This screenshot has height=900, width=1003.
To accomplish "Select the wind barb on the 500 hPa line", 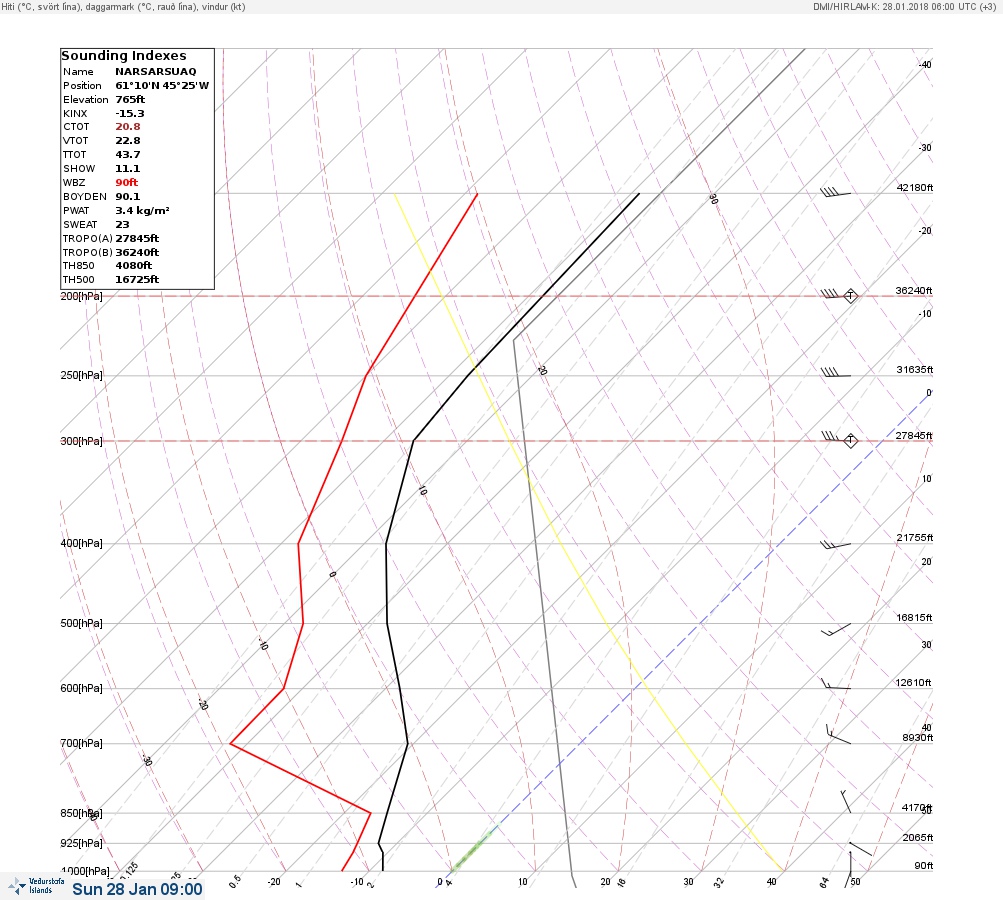I will 835,629.
